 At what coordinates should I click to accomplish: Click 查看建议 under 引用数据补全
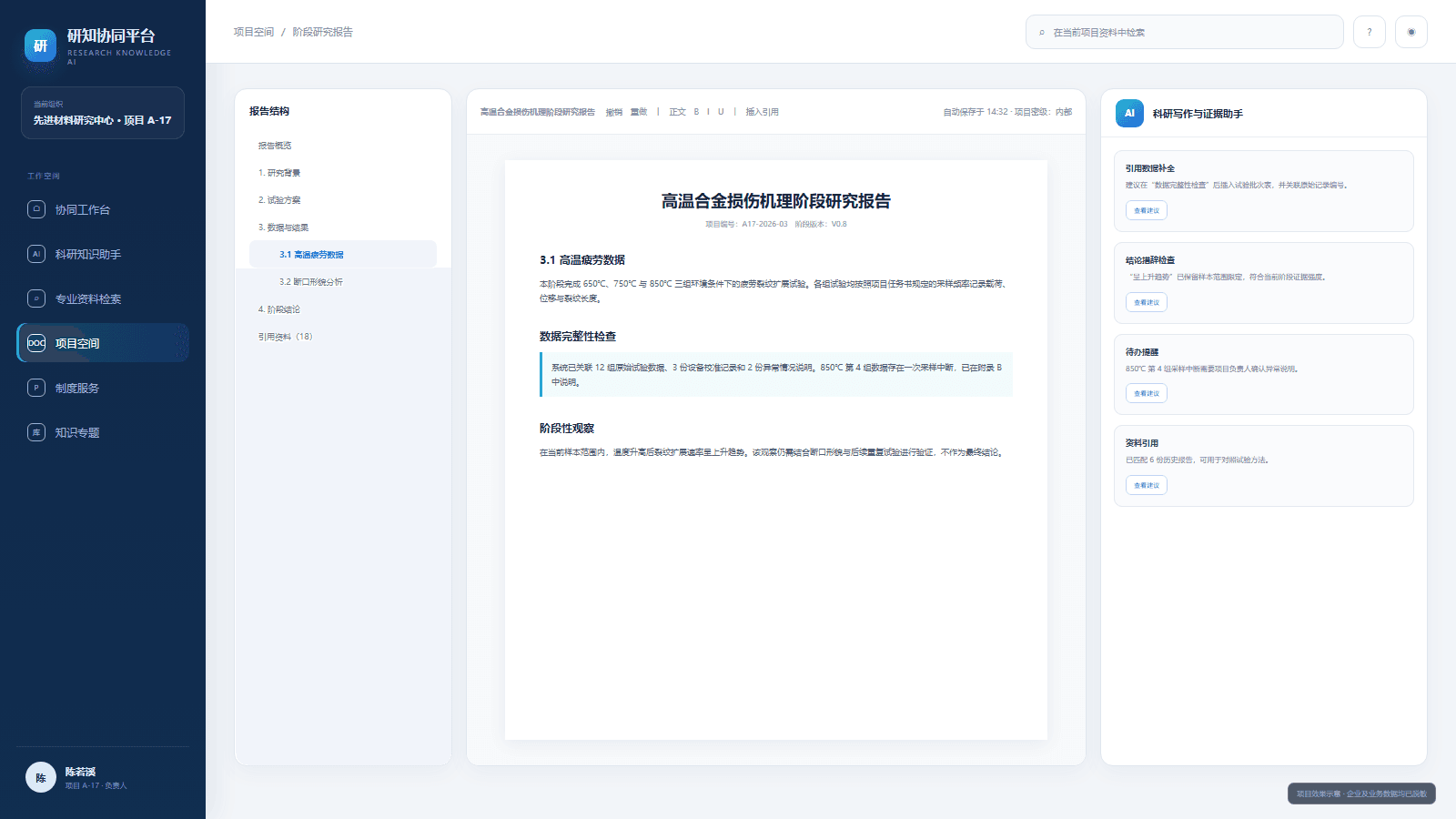point(1147,210)
